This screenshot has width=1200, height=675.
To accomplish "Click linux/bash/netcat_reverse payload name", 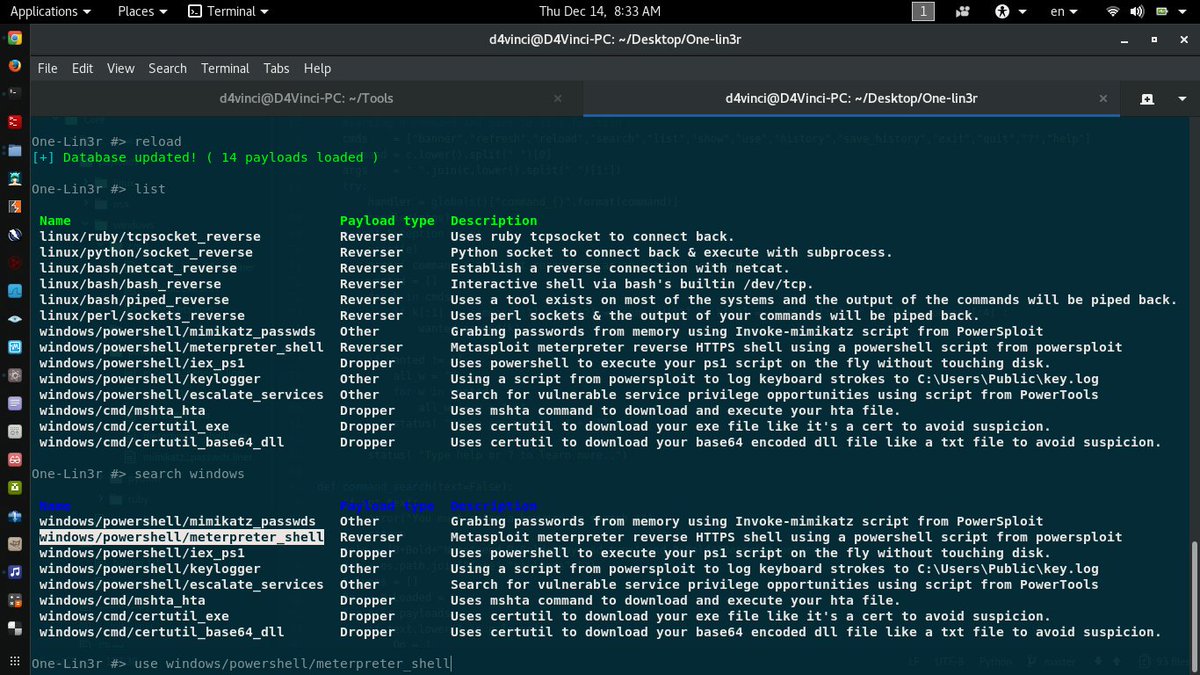I will coord(138,268).
